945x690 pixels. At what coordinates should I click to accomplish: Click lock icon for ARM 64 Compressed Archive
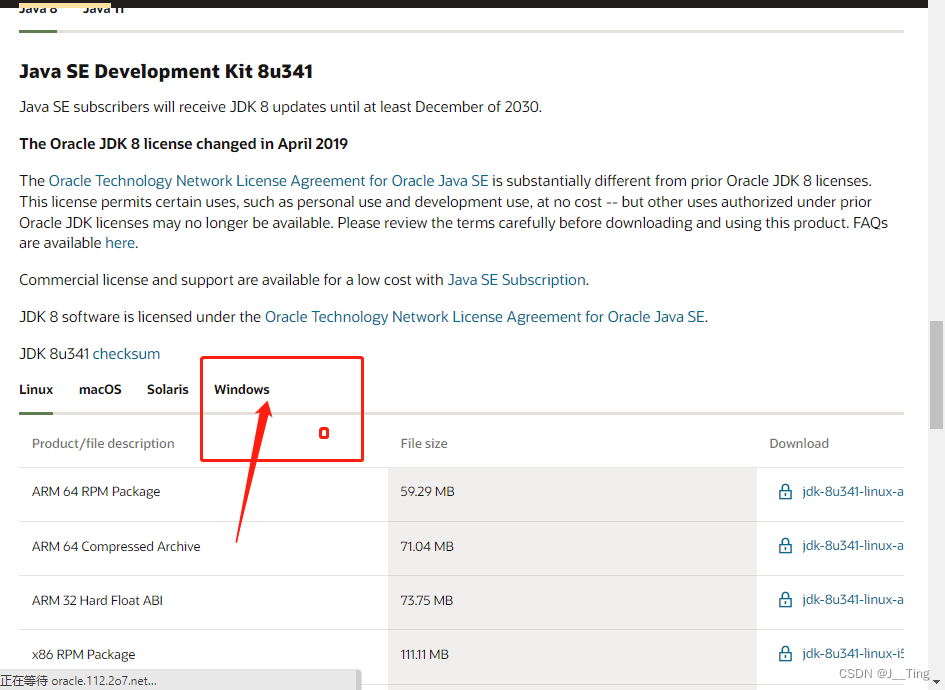pos(785,545)
